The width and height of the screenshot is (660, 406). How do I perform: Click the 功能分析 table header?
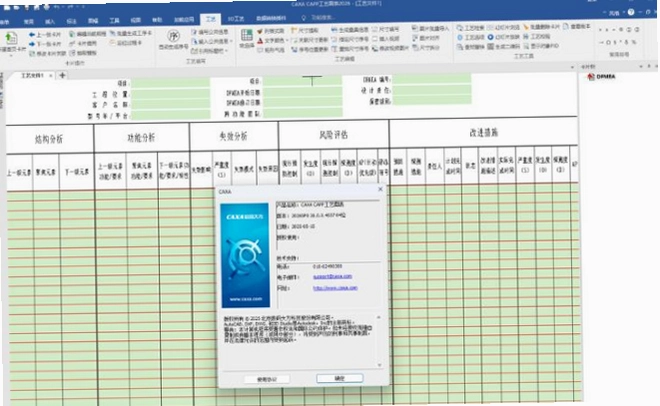tap(141, 138)
